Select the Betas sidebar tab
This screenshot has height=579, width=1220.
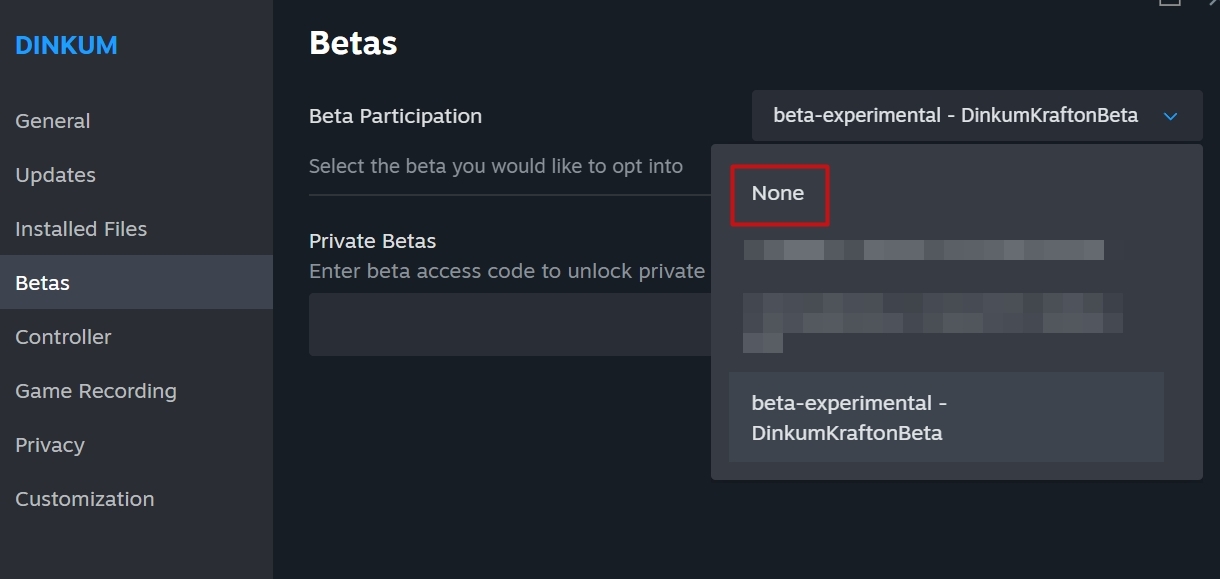(x=43, y=283)
